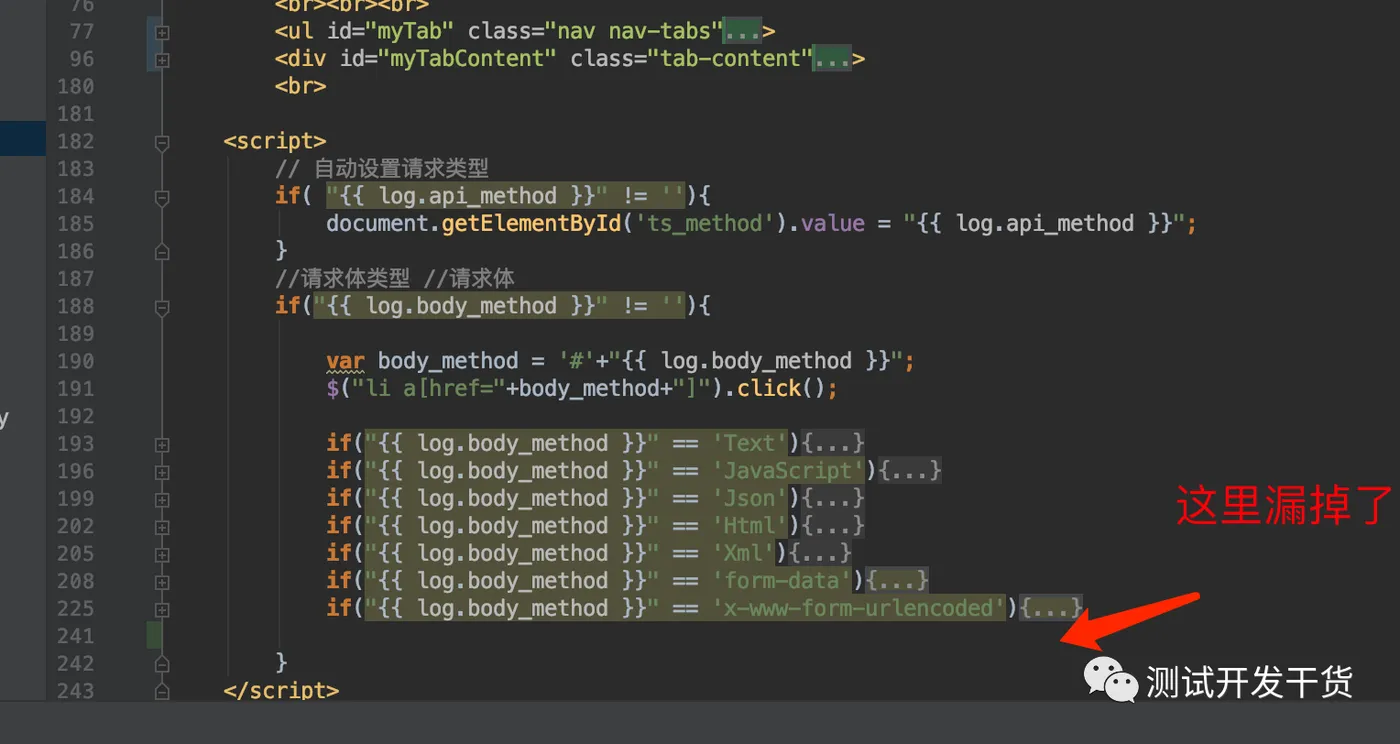Image resolution: width=1400 pixels, height=744 pixels.
Task: Open the {...} placeholder after 'Json' condition
Action: pyautogui.click(x=834, y=498)
